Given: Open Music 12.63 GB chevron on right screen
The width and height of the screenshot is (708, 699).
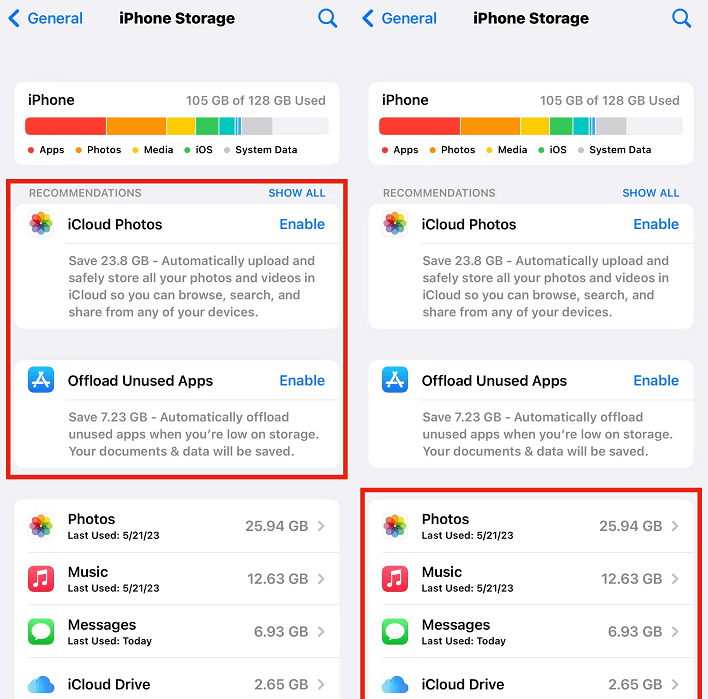Looking at the screenshot, I should (675, 579).
